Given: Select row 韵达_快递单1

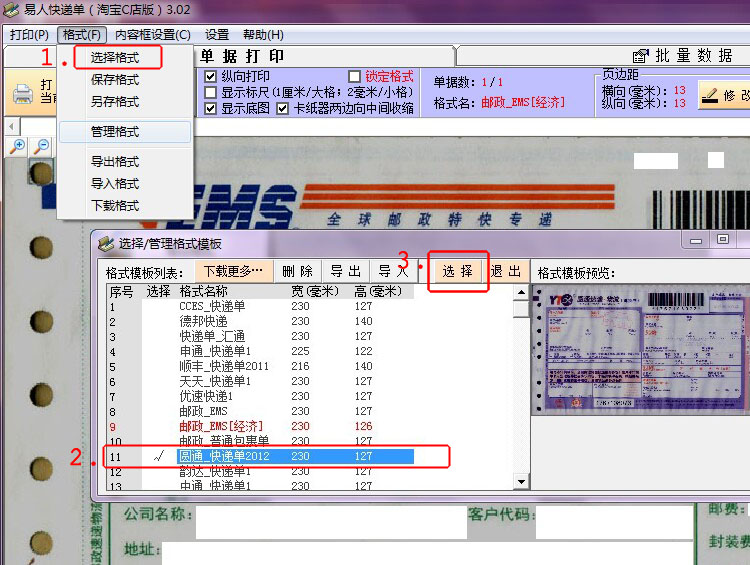Looking at the screenshot, I should [x=260, y=471].
